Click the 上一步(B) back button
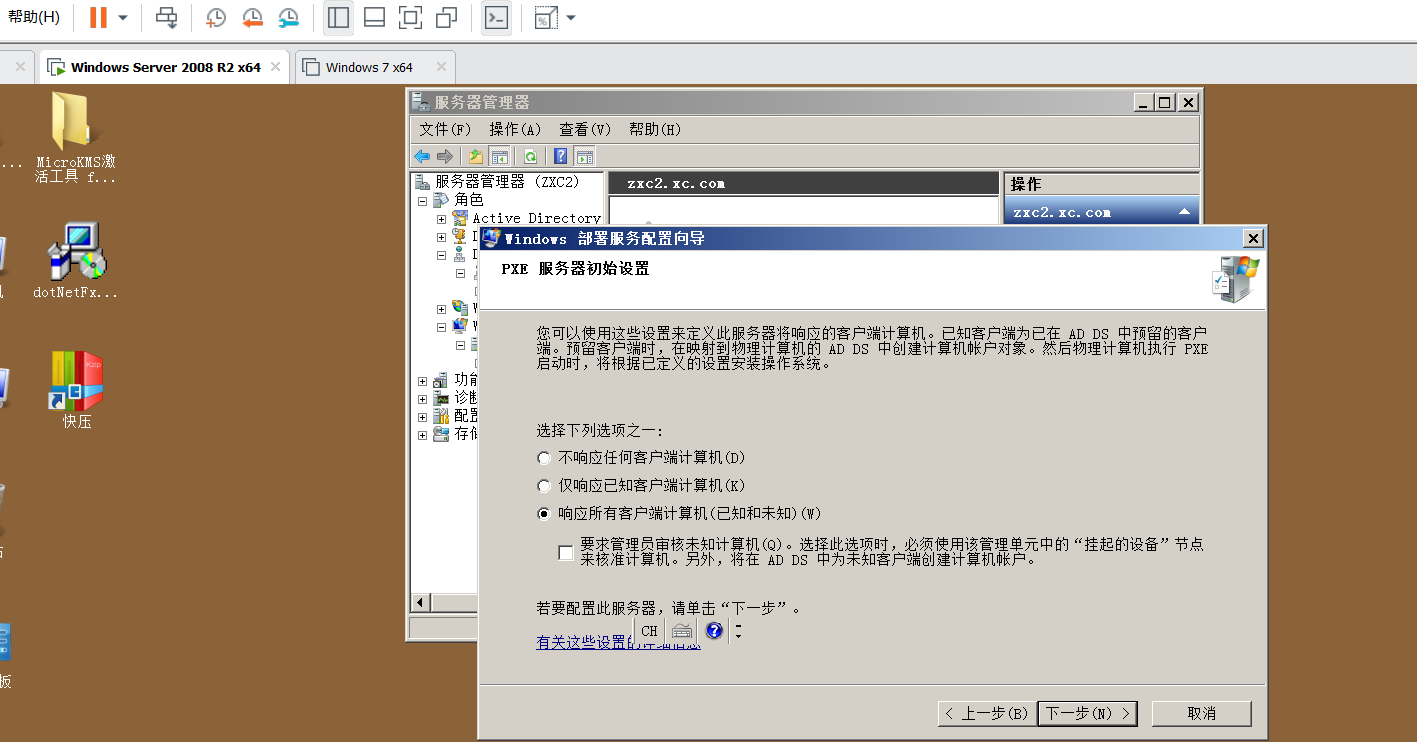Screen dimensions: 1417x742 [987, 713]
